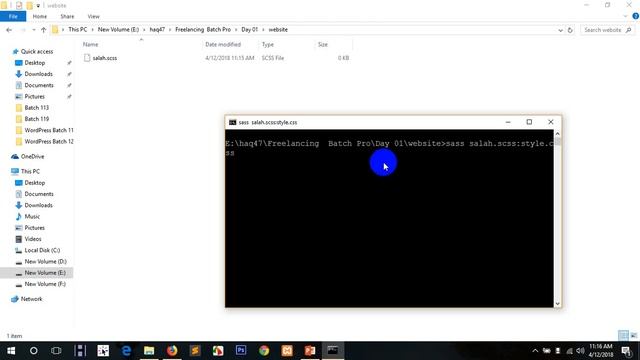Image resolution: width=640 pixels, height=360 pixels.
Task: Switch to the command prompt taskbar icon
Action: coord(333,351)
